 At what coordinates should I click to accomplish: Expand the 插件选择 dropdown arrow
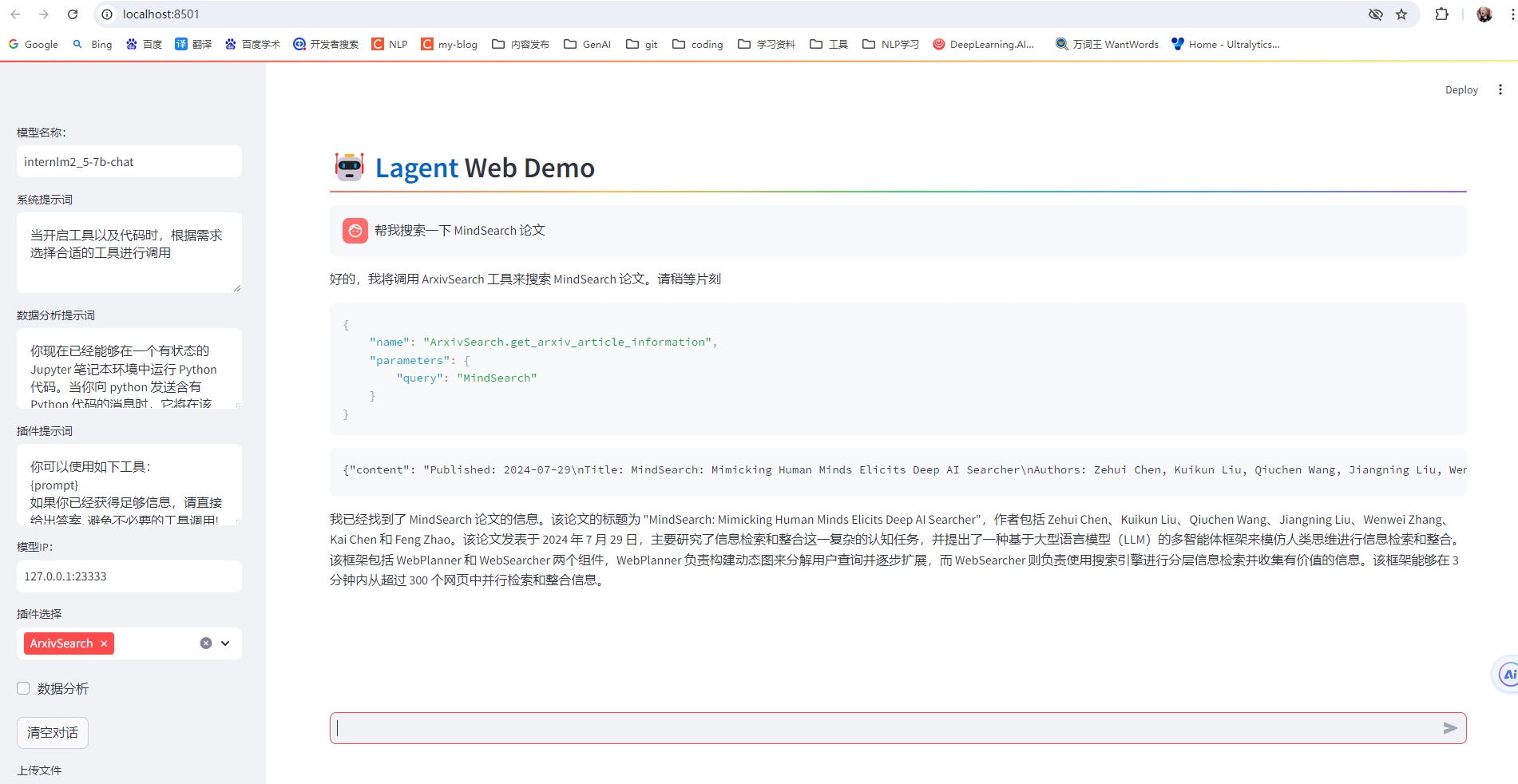pyautogui.click(x=225, y=643)
